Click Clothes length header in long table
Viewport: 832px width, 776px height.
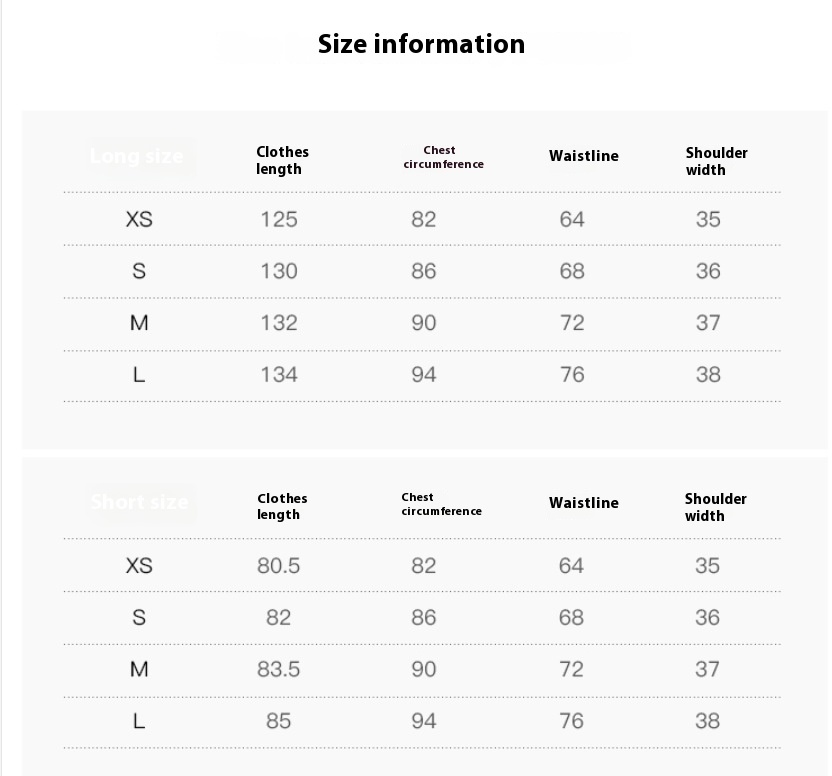point(282,160)
